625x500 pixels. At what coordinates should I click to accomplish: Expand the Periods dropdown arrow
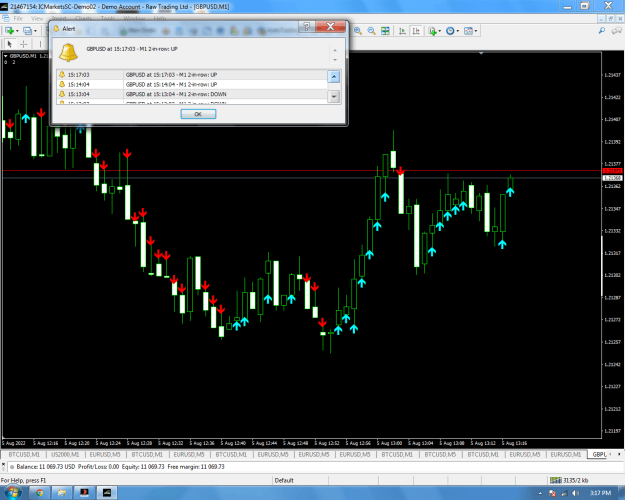point(458,31)
